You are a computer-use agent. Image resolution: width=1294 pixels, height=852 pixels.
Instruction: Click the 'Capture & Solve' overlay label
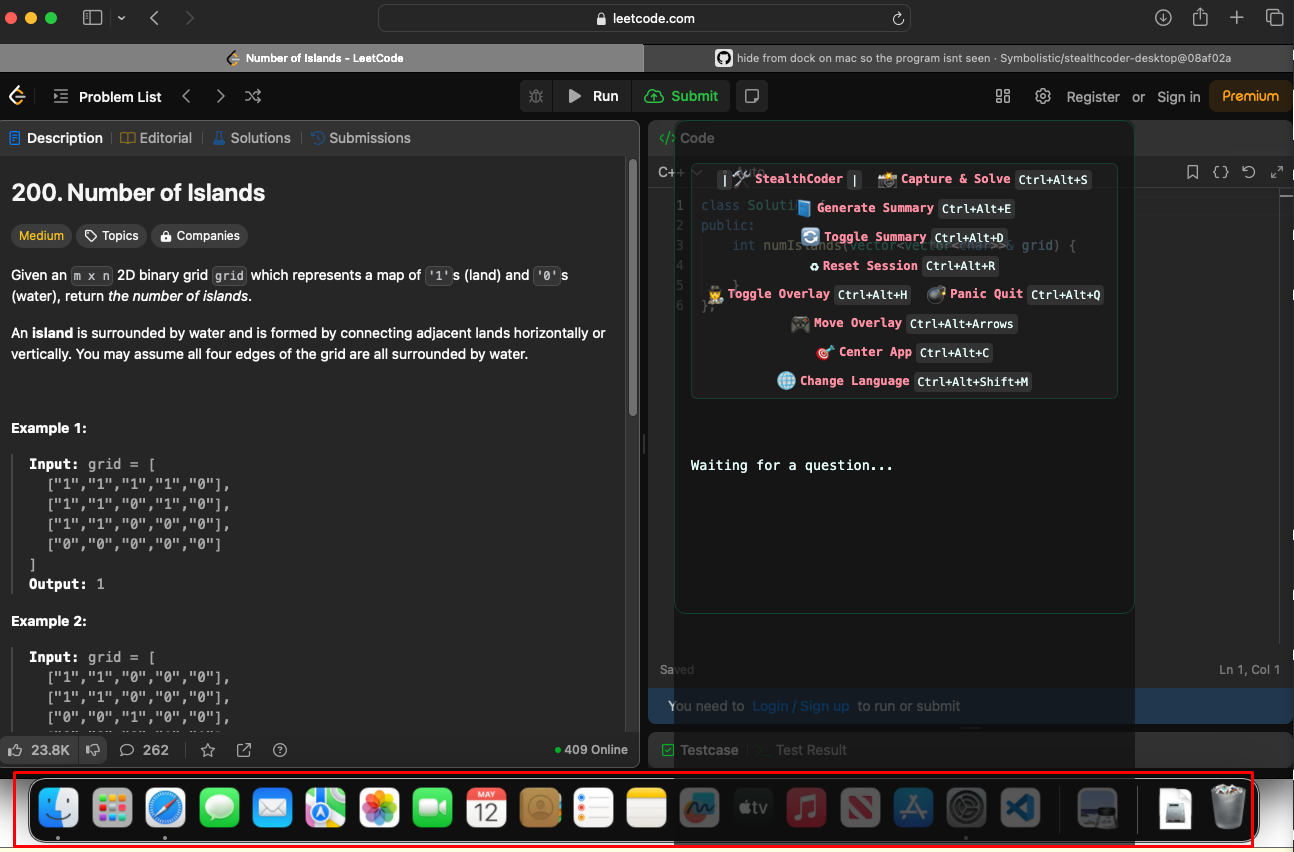click(x=955, y=179)
